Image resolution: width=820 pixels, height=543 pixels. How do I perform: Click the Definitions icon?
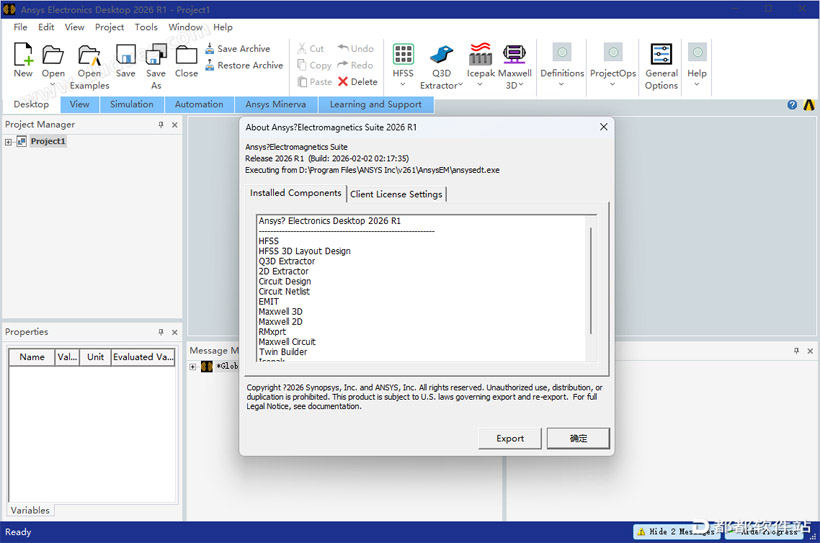(562, 52)
